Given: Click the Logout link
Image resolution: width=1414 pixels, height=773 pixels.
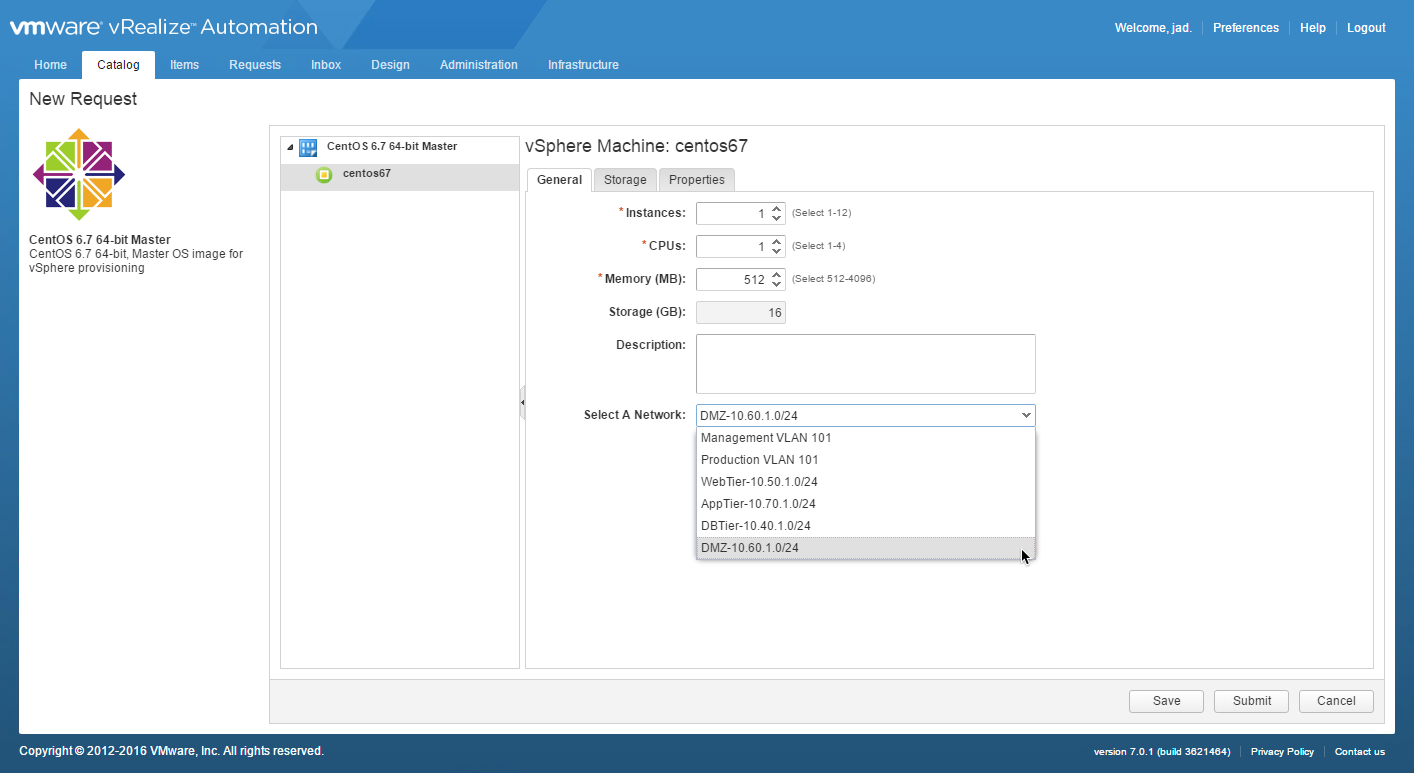Looking at the screenshot, I should point(1366,28).
